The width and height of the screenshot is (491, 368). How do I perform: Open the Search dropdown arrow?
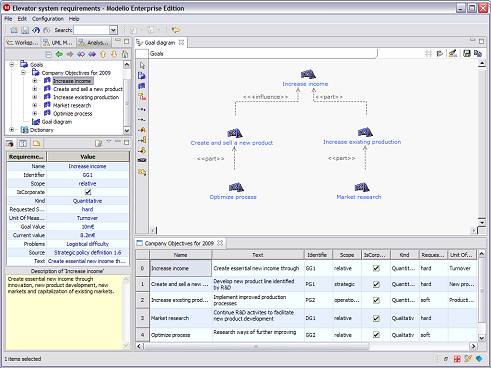[x=113, y=30]
